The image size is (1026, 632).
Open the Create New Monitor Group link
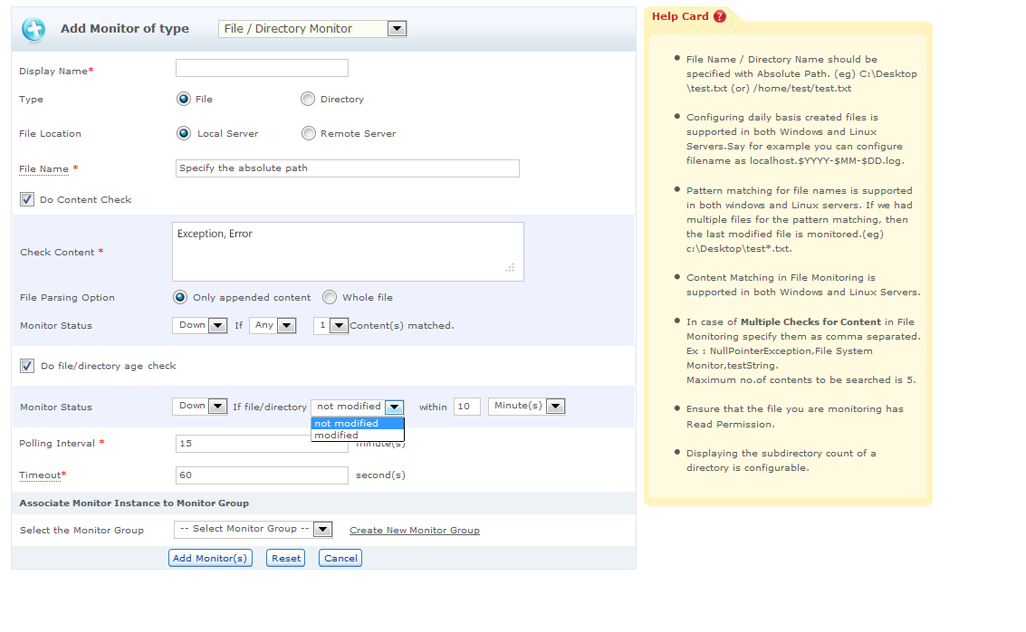[x=414, y=530]
